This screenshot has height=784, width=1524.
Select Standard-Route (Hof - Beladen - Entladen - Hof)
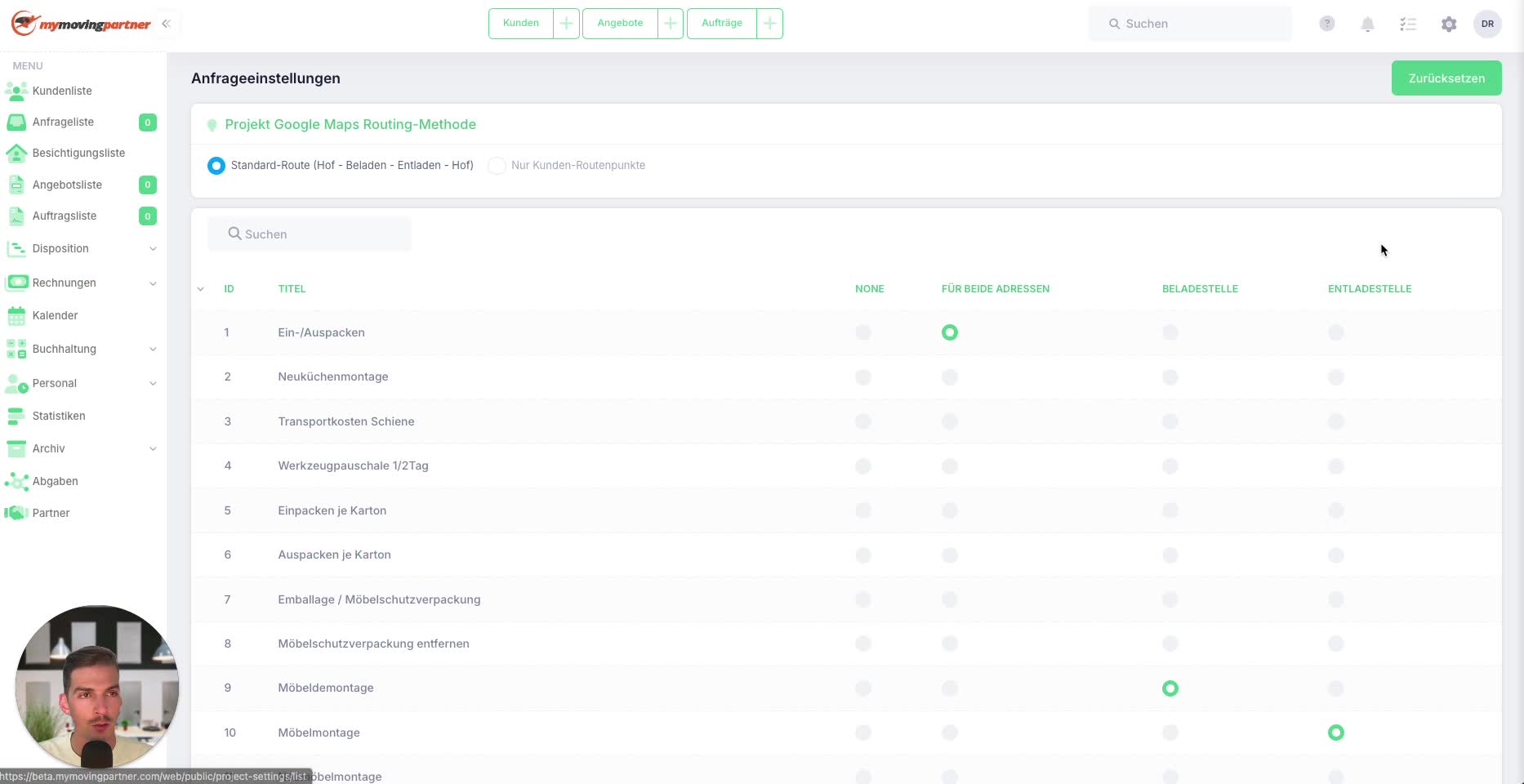[216, 166]
